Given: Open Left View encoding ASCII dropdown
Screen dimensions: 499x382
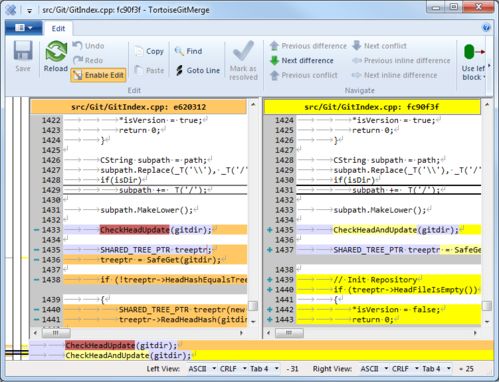Looking at the screenshot, I should click(x=202, y=369).
